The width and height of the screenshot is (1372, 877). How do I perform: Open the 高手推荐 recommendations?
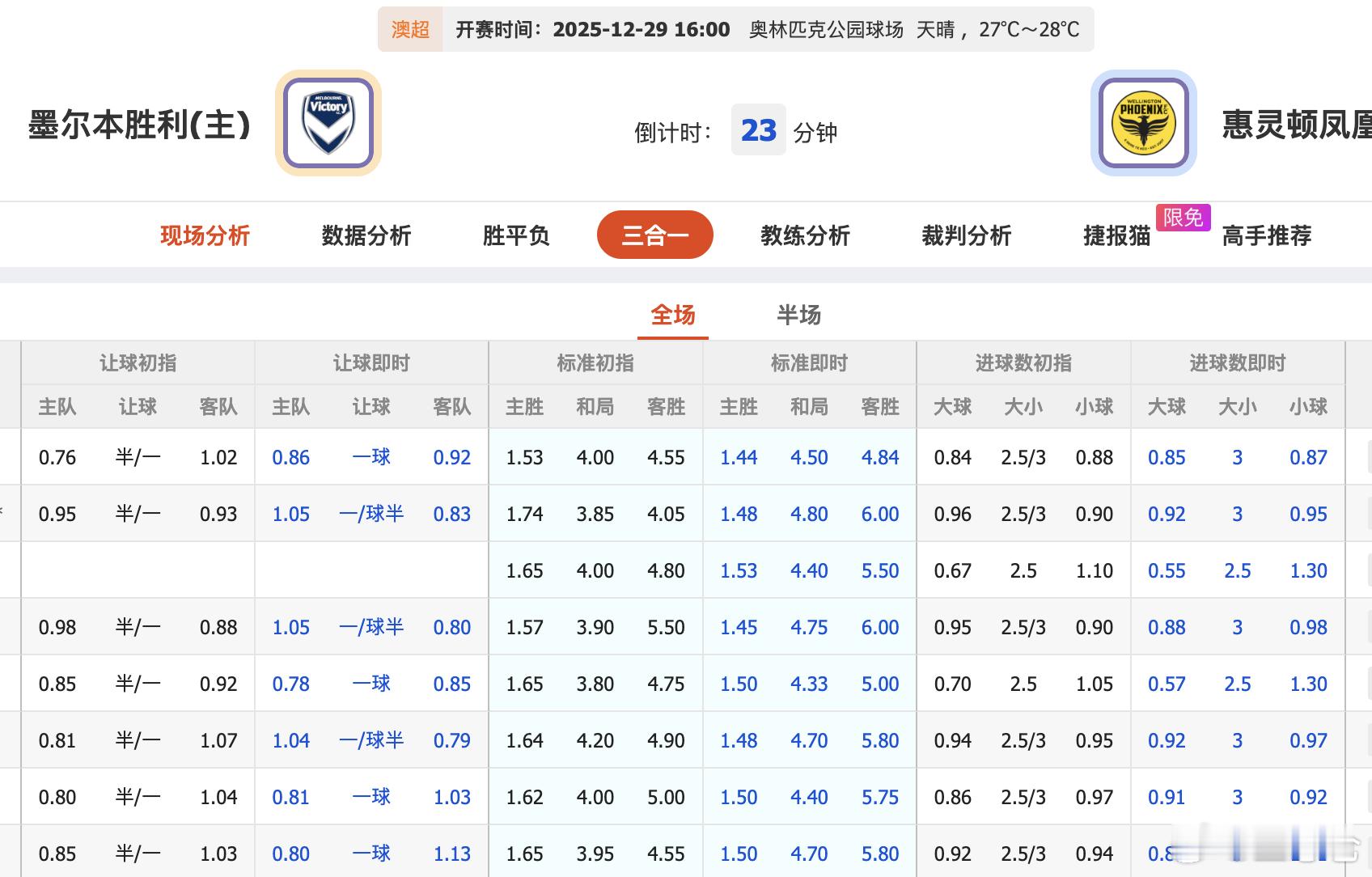1267,235
